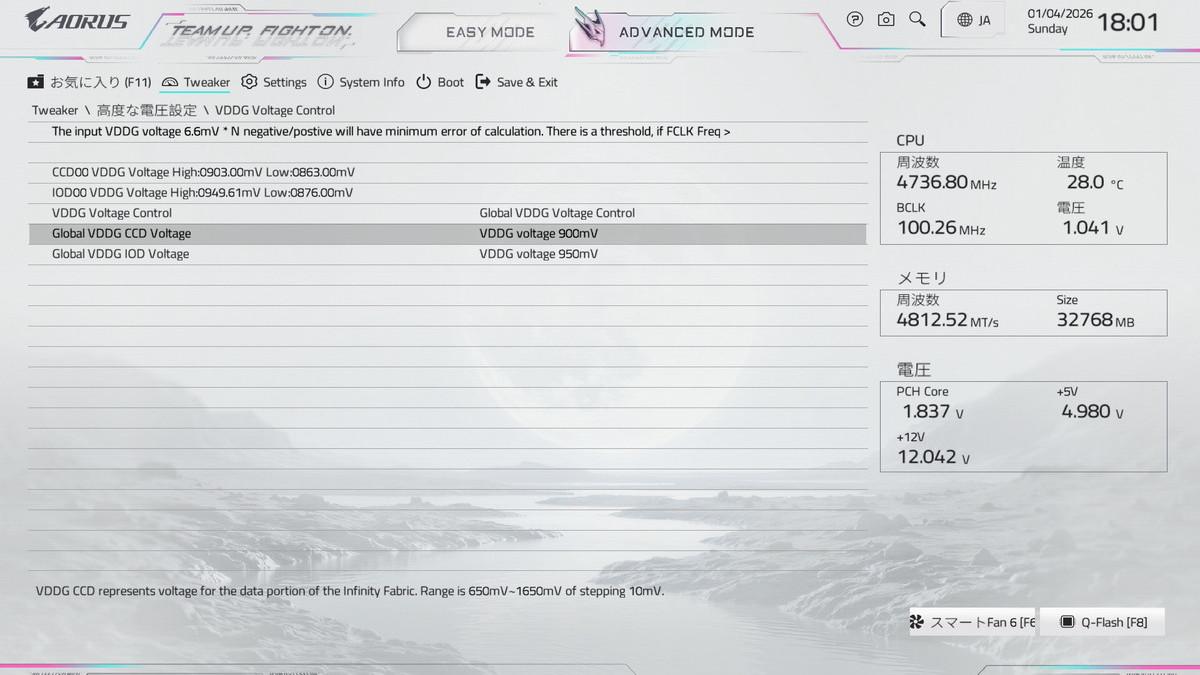The height and width of the screenshot is (675, 1200).
Task: Take a screenshot with the camera icon
Action: (x=886, y=19)
